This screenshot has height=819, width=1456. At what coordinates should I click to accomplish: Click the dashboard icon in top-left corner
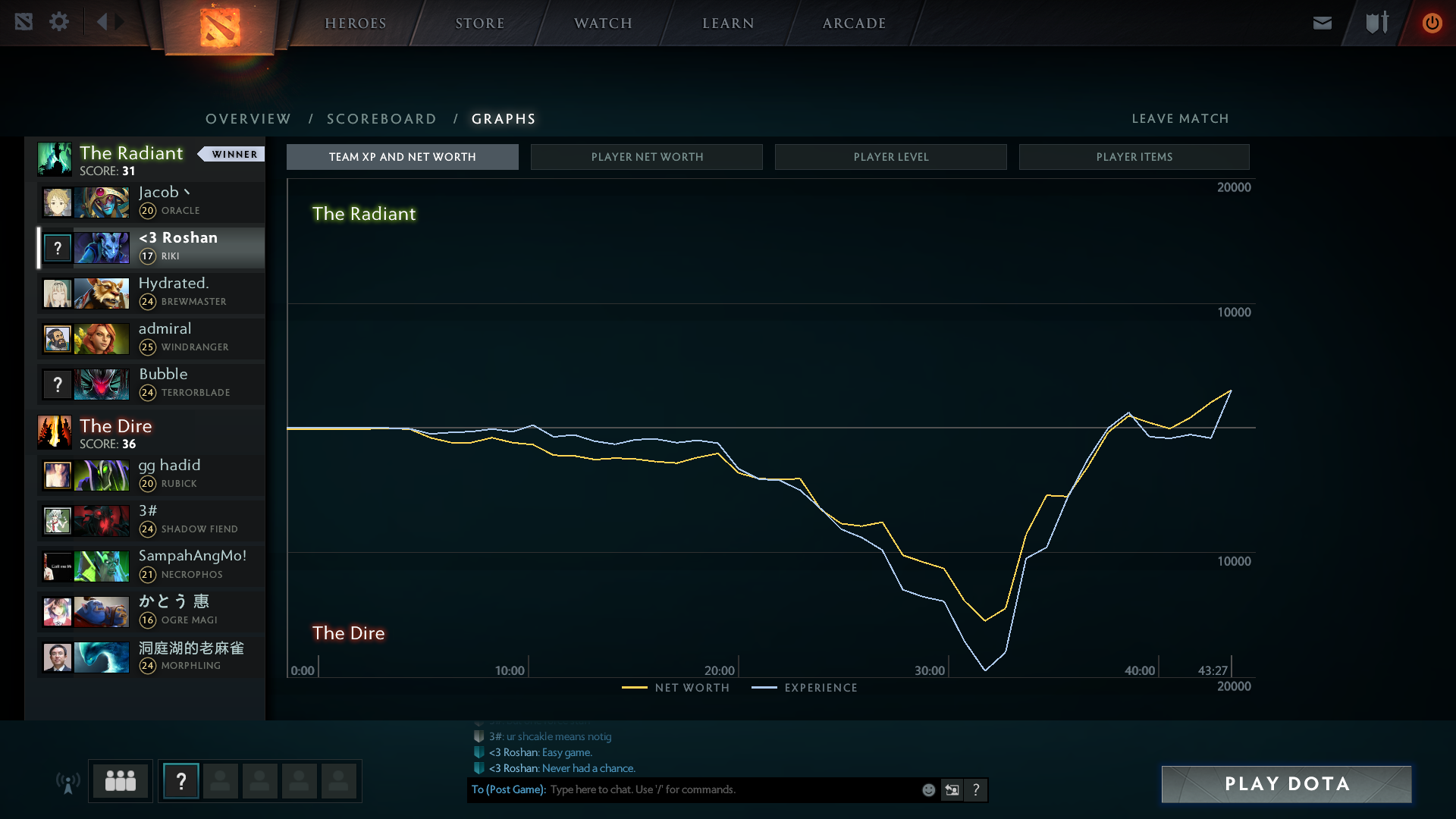point(24,22)
